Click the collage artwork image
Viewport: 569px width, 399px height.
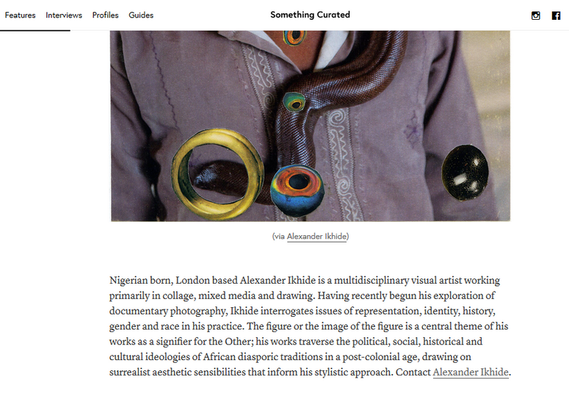click(310, 126)
